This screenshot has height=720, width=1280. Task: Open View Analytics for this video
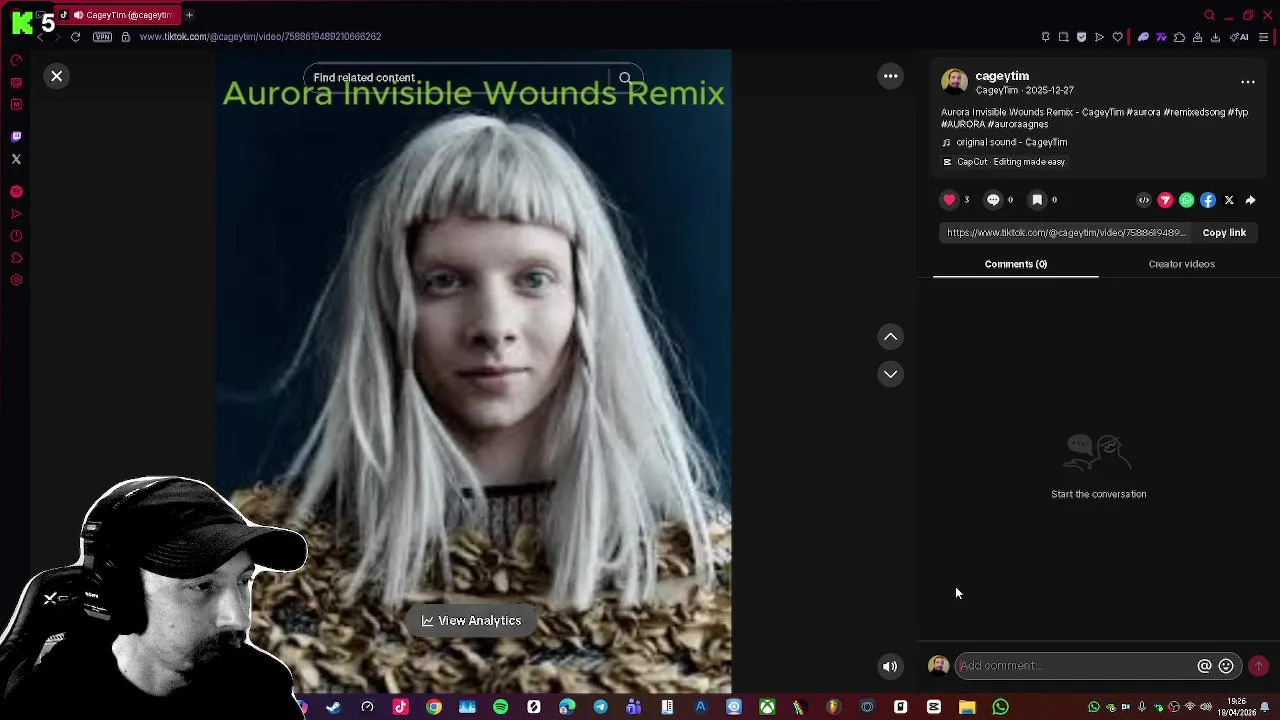click(x=471, y=621)
